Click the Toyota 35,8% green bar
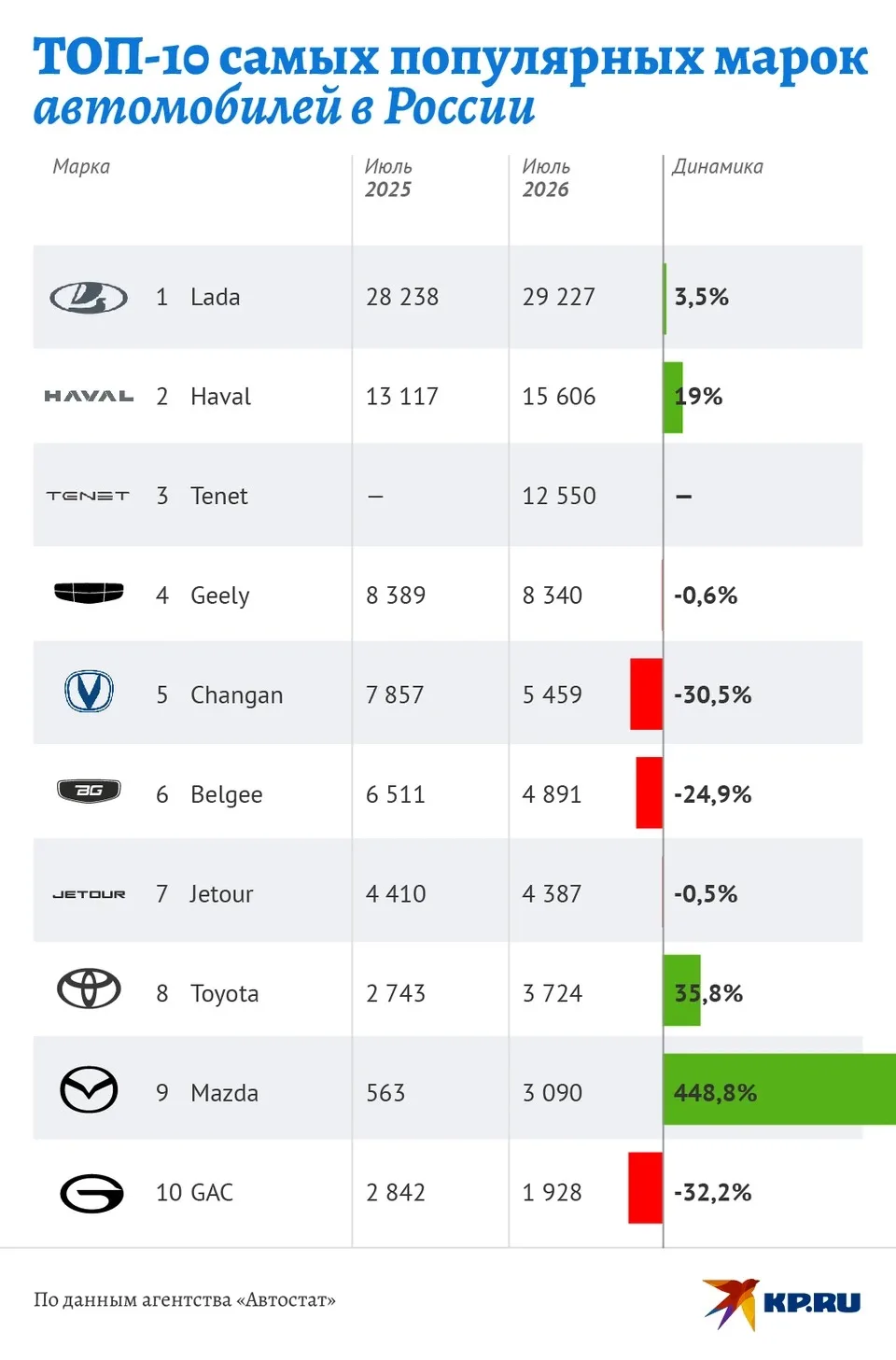Screen dimensions: 896x1360 [x=682, y=990]
